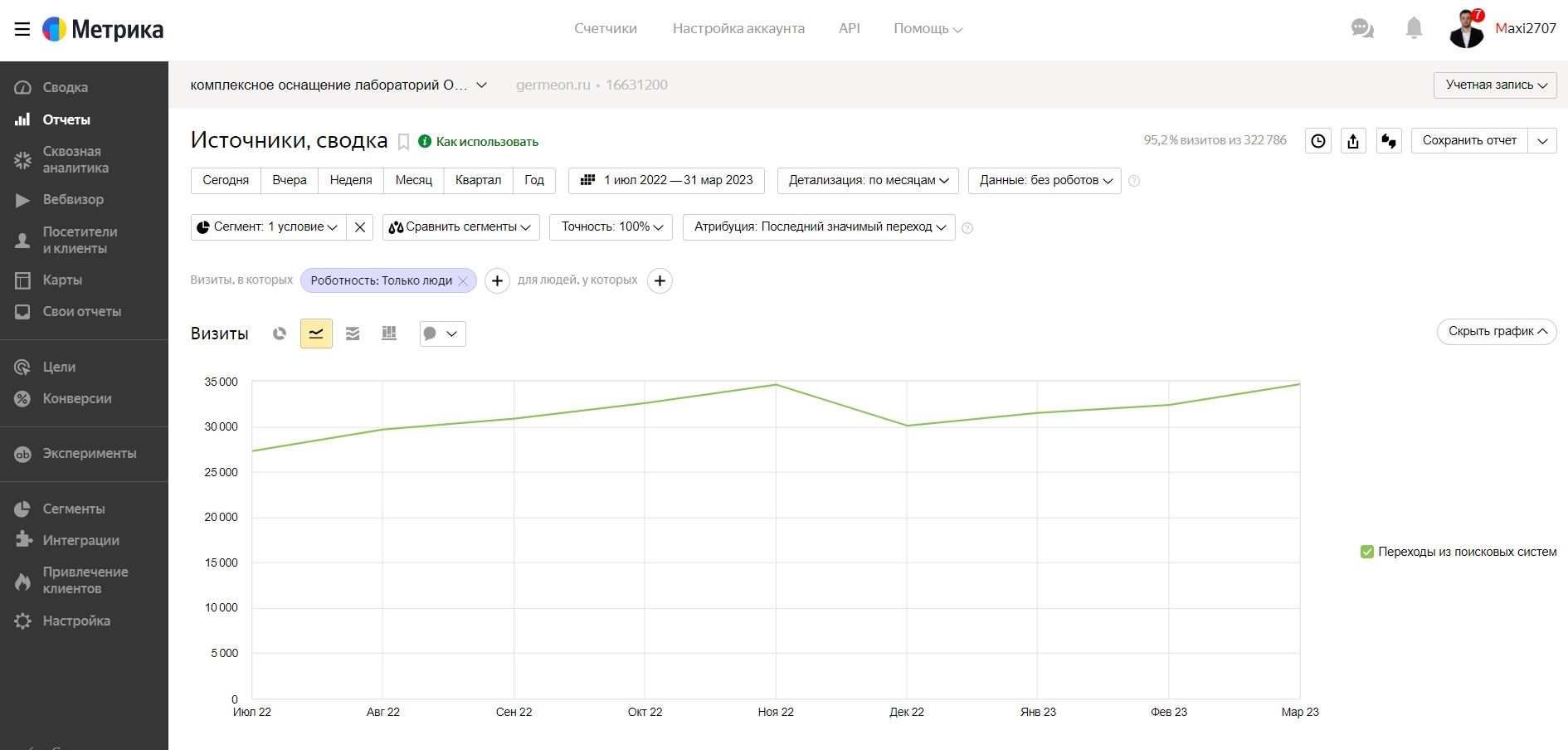Open the export report icon

1353,141
